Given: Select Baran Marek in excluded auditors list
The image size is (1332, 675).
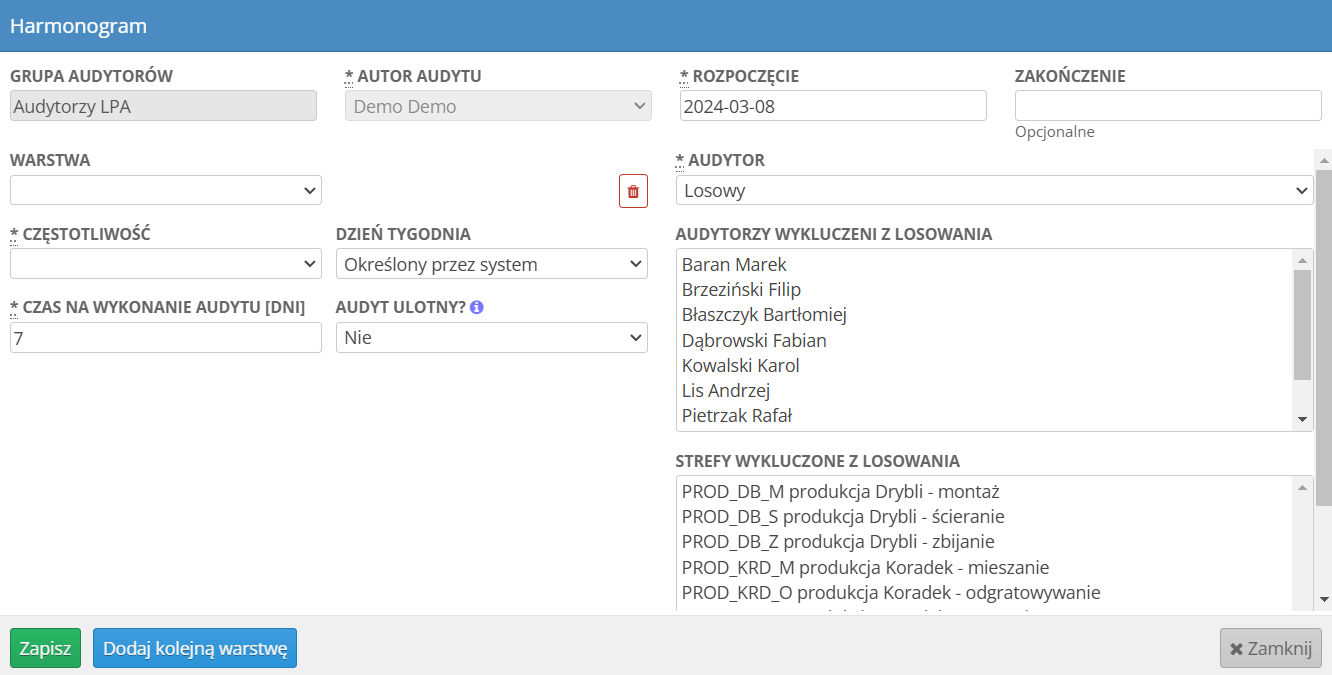Looking at the screenshot, I should tap(734, 265).
